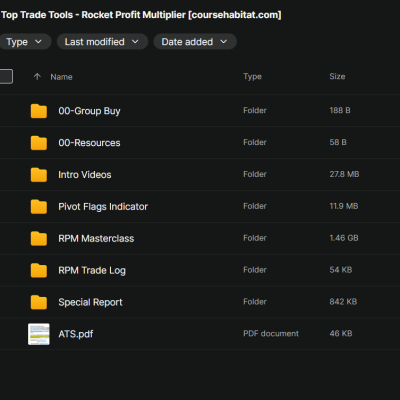Click the 1.46 GB size value
Image resolution: width=400 pixels, height=400 pixels.
344,238
